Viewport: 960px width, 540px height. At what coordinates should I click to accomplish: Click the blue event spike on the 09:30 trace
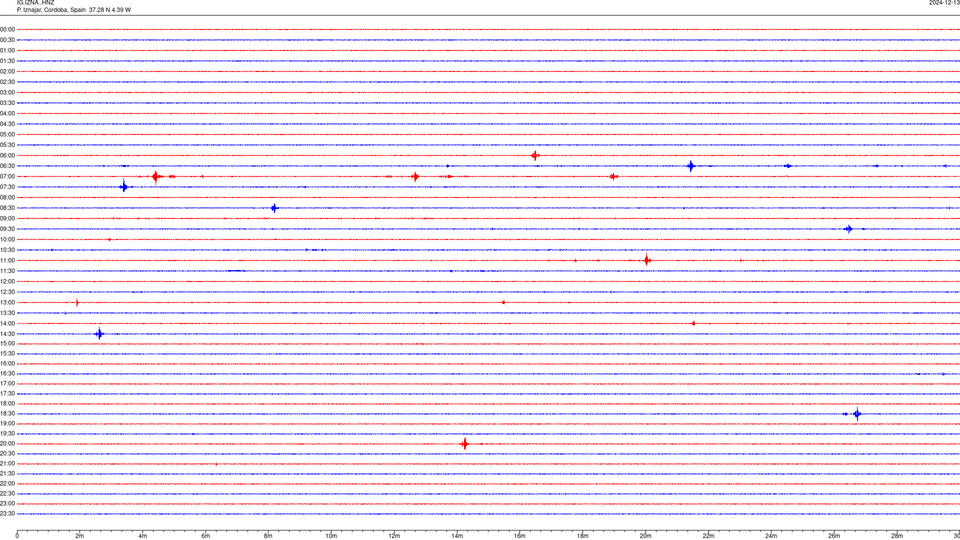tap(849, 229)
